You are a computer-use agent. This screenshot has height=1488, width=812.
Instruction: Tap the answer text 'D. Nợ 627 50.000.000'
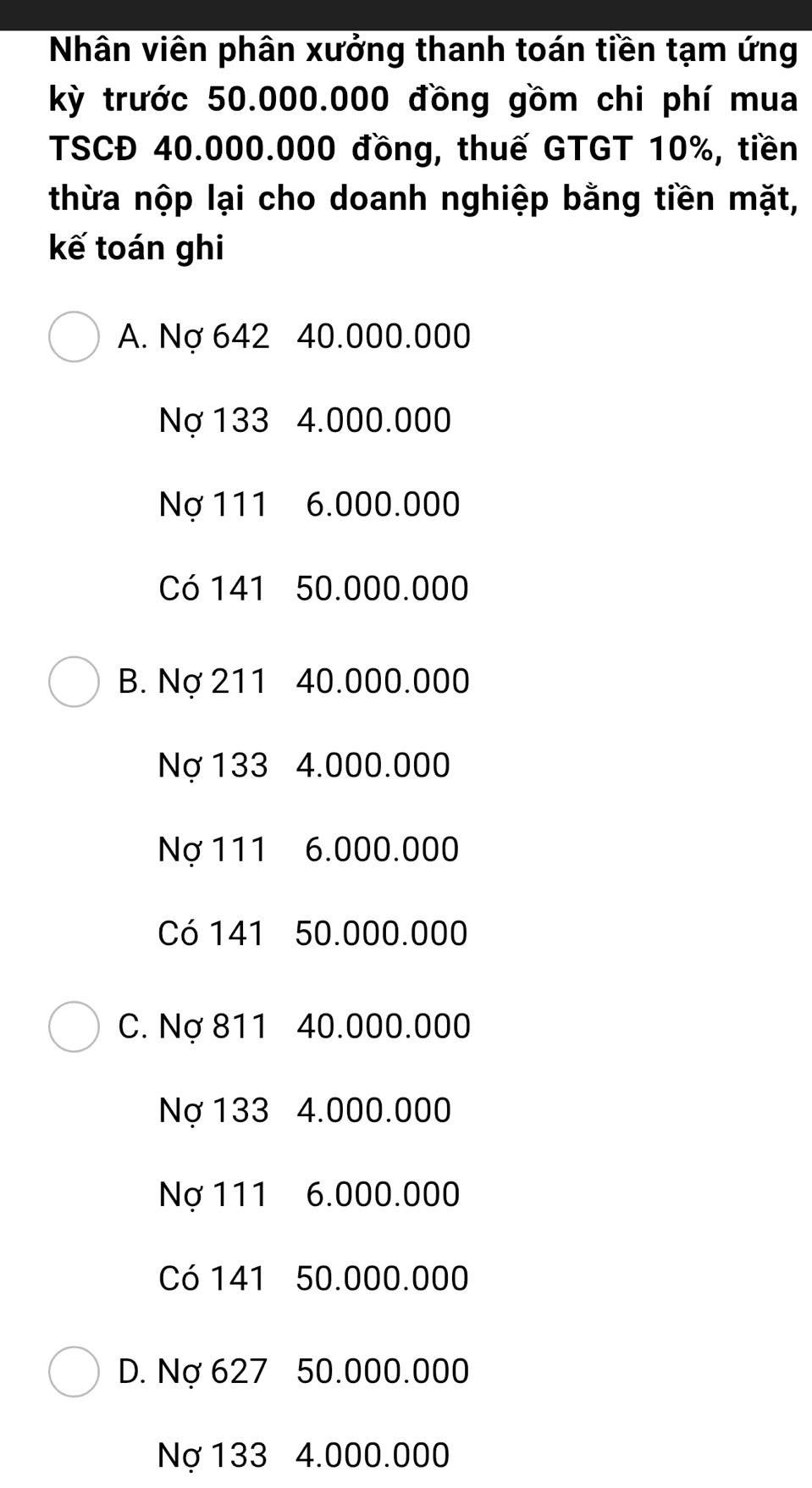pos(294,1371)
